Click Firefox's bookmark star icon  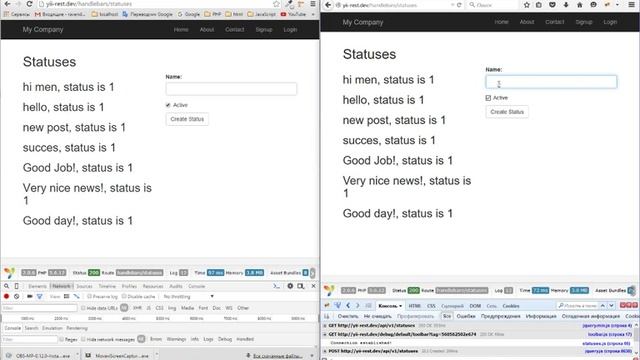527,5
